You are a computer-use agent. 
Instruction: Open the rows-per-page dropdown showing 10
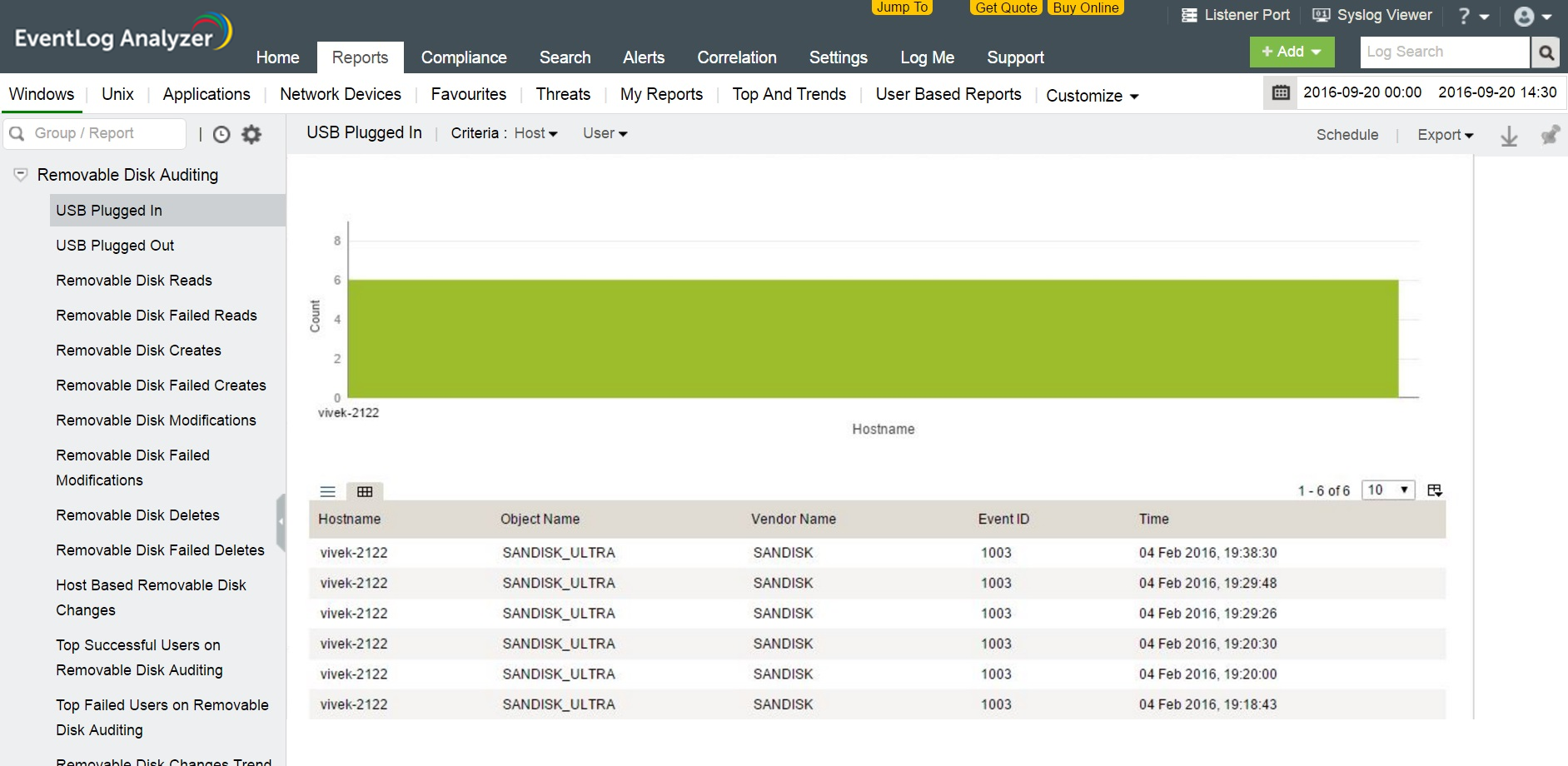[x=1387, y=490]
